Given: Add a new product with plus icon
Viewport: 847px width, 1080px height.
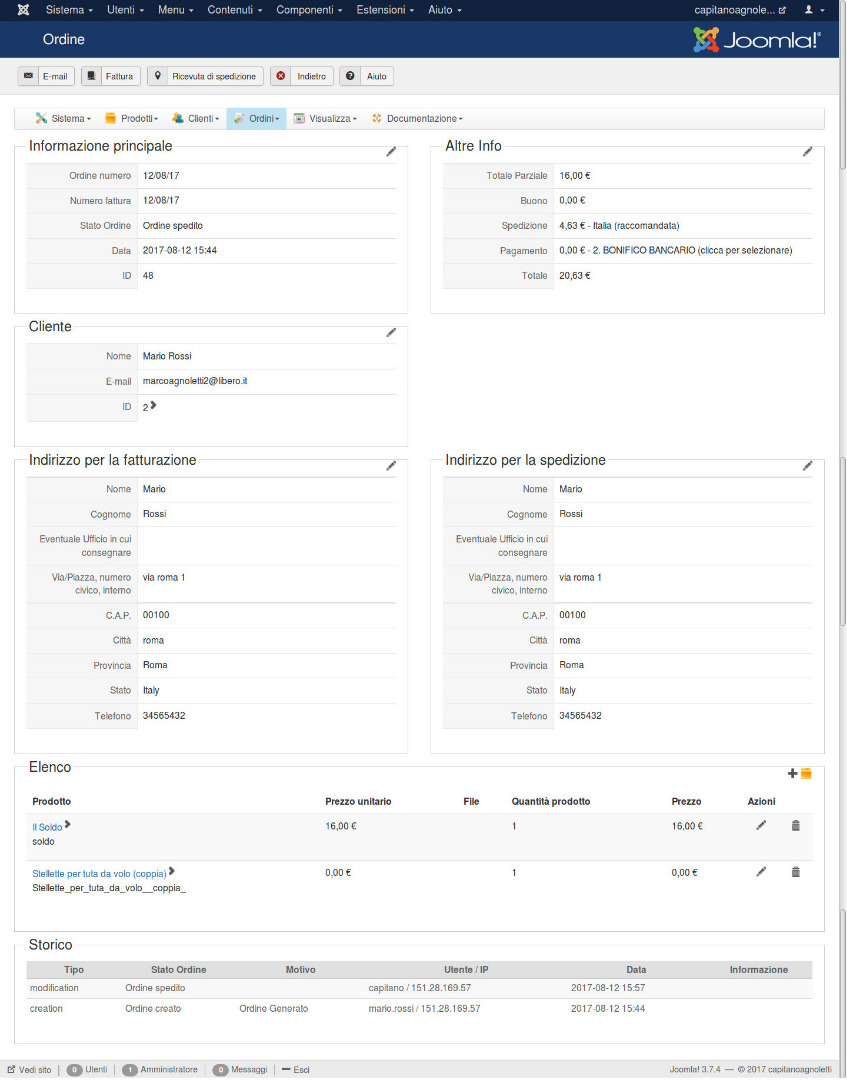Looking at the screenshot, I should [x=793, y=773].
